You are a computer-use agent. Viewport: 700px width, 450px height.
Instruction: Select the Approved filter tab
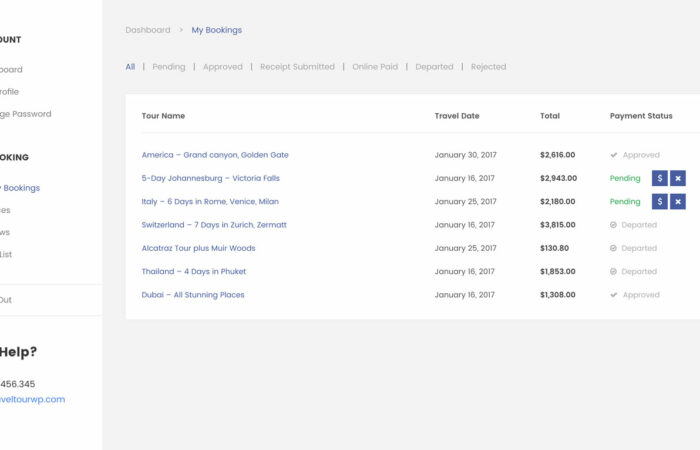[222, 67]
